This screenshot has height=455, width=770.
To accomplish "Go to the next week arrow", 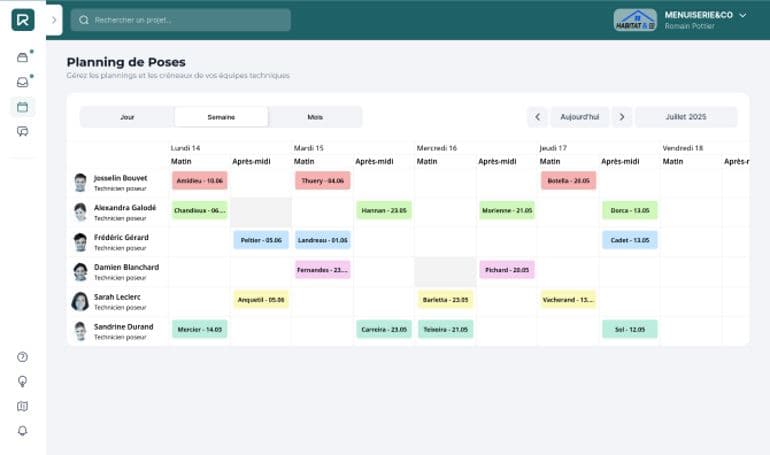I will 622,117.
